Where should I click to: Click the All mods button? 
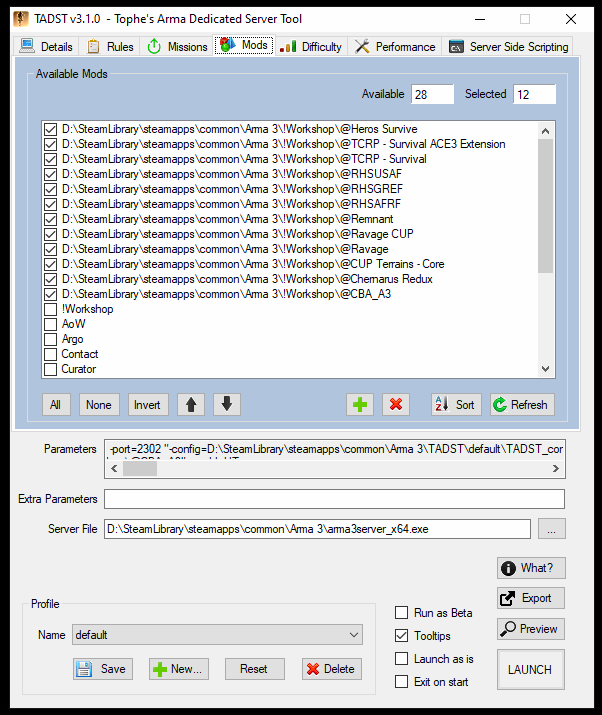tap(56, 404)
